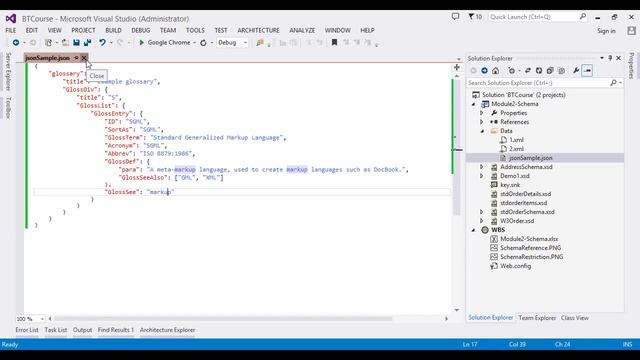
Task: Open the Properties side panel tab
Action: click(x=631, y=66)
